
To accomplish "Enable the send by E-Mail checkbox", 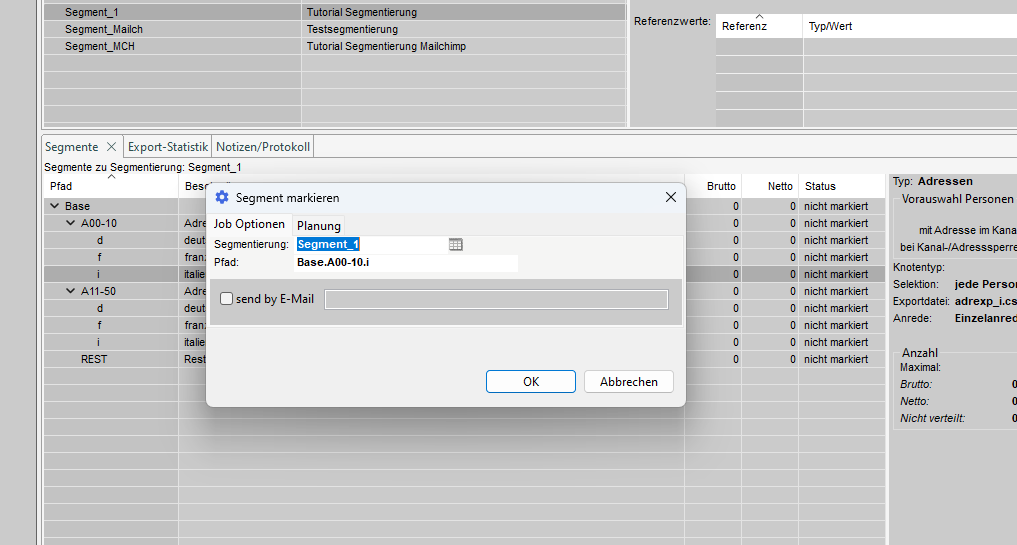I will [227, 299].
